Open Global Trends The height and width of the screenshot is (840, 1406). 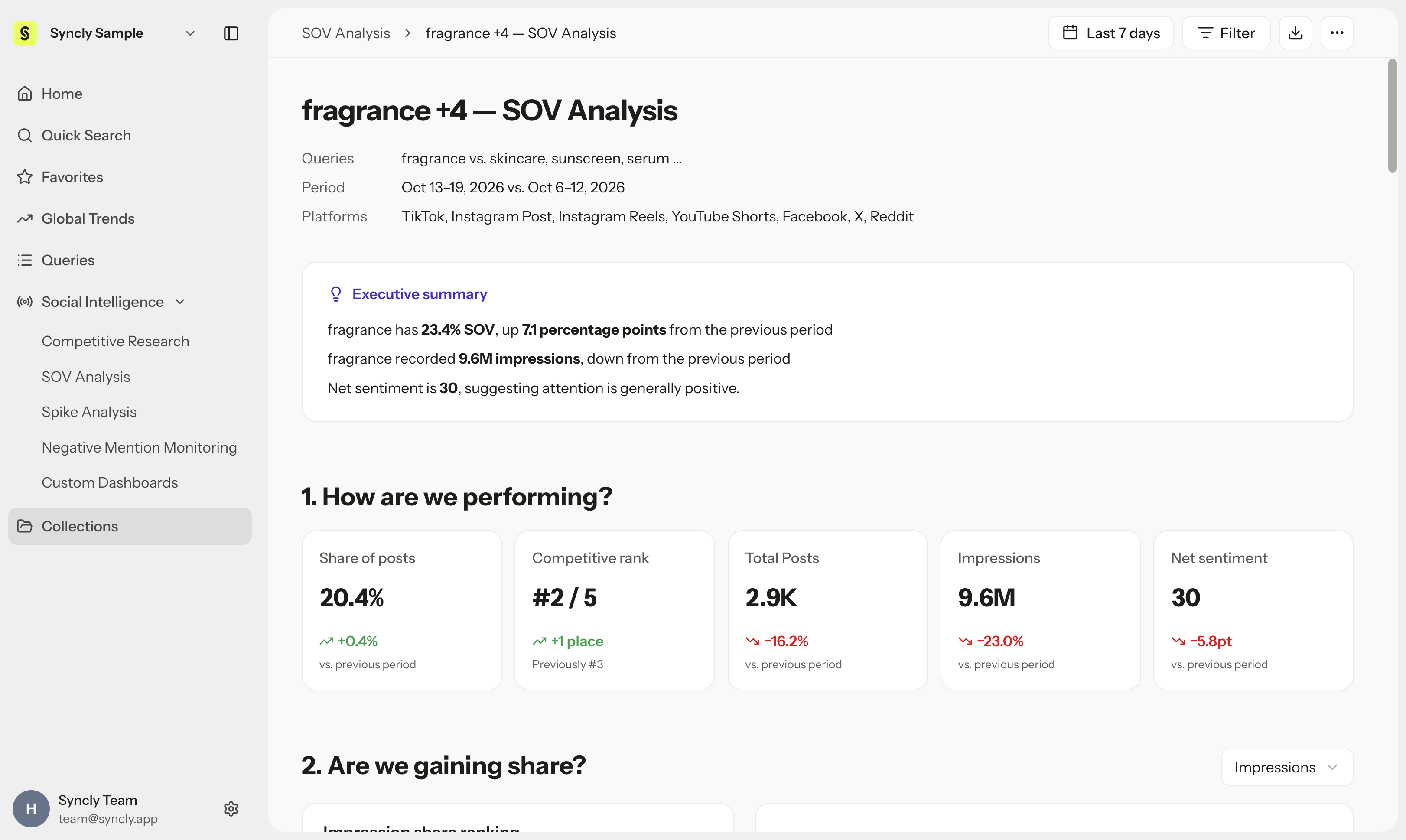[x=130, y=218]
